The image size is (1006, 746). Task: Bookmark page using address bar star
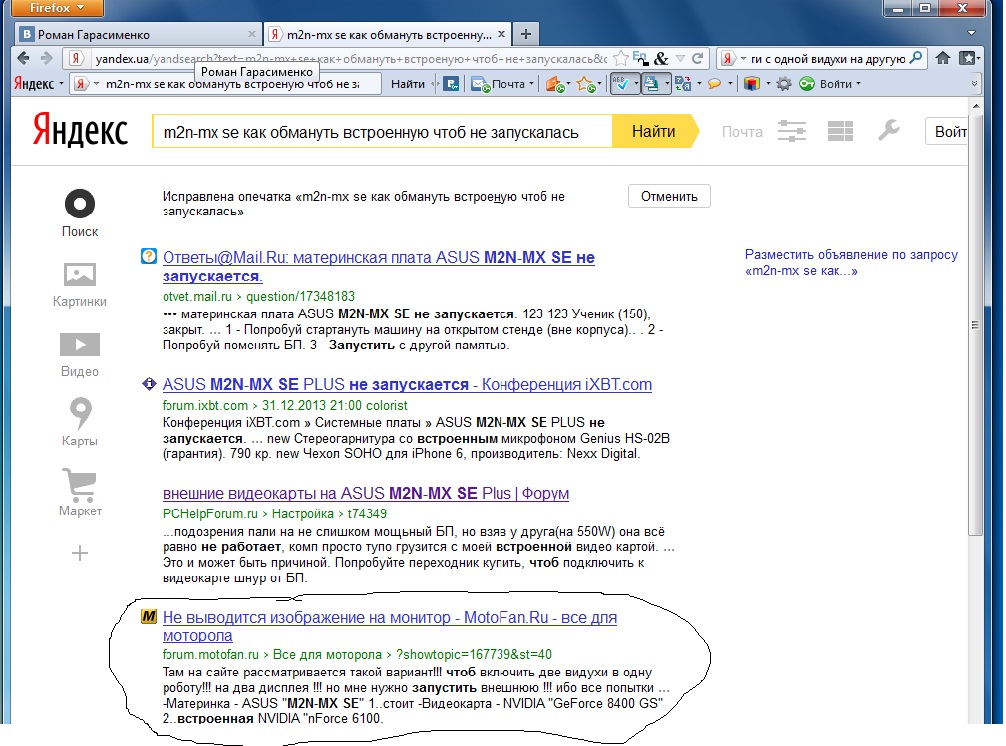[x=620, y=58]
